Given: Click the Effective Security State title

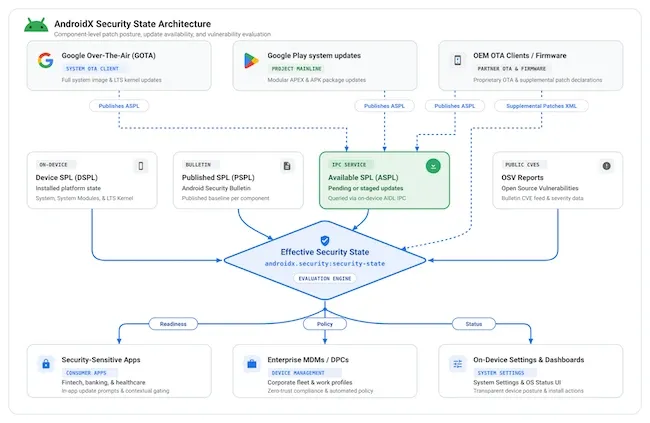Looking at the screenshot, I should tap(325, 252).
